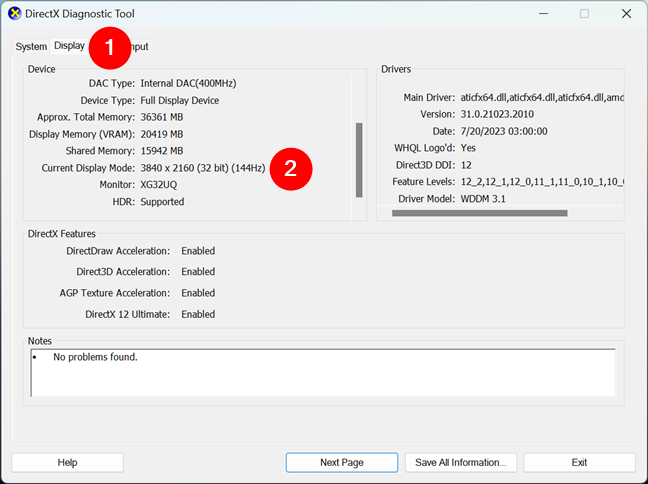The image size is (648, 484).
Task: Click AGP Texture Acceleration Enabled value
Action: coord(198,293)
